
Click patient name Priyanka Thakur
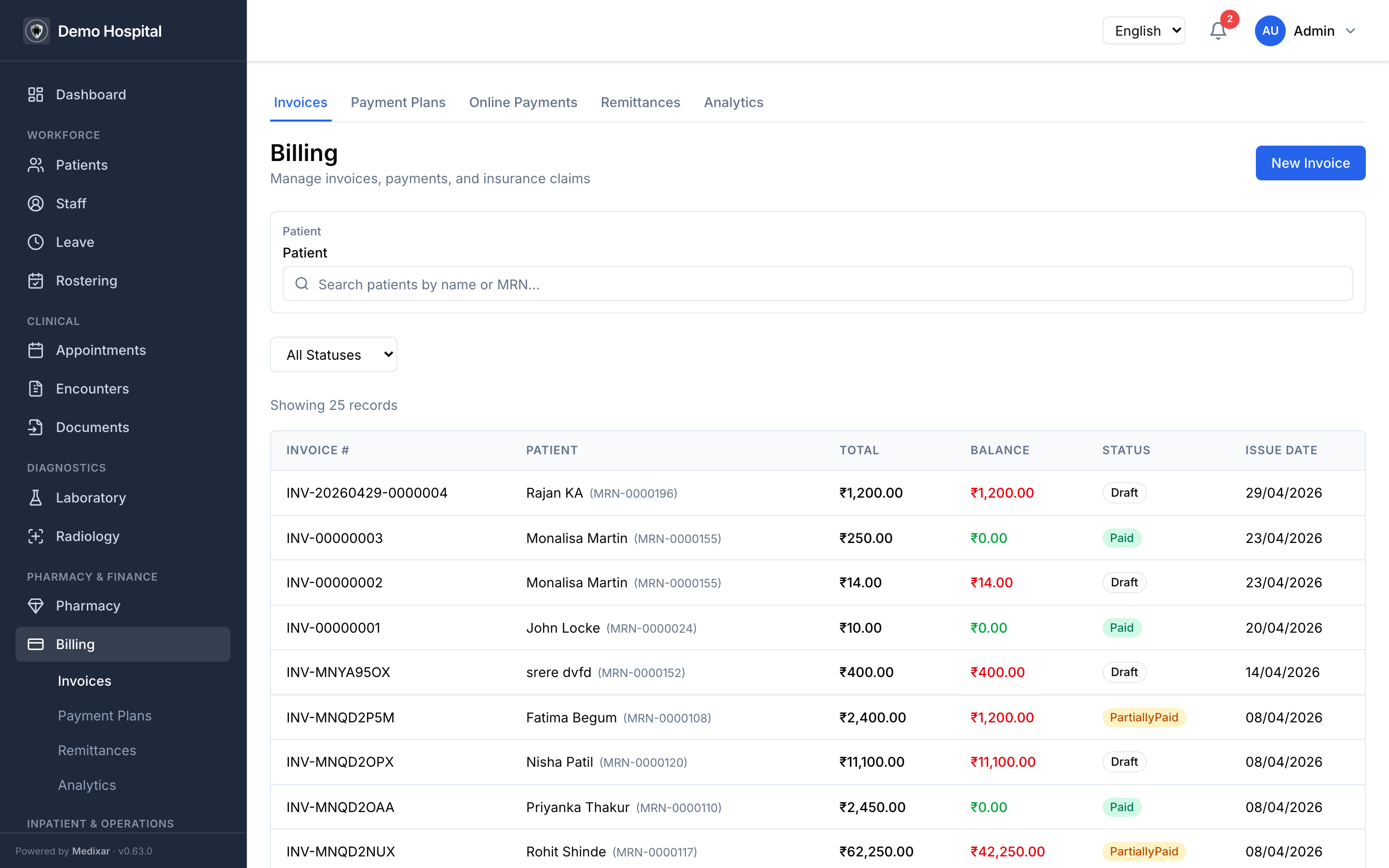coord(578,807)
